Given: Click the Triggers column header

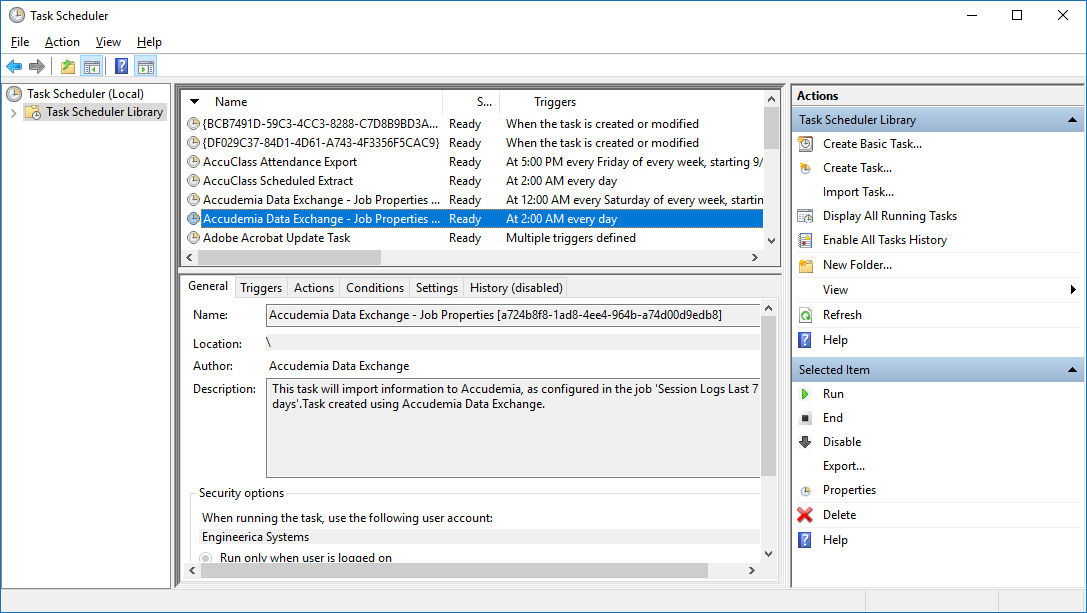Looking at the screenshot, I should click(631, 102).
